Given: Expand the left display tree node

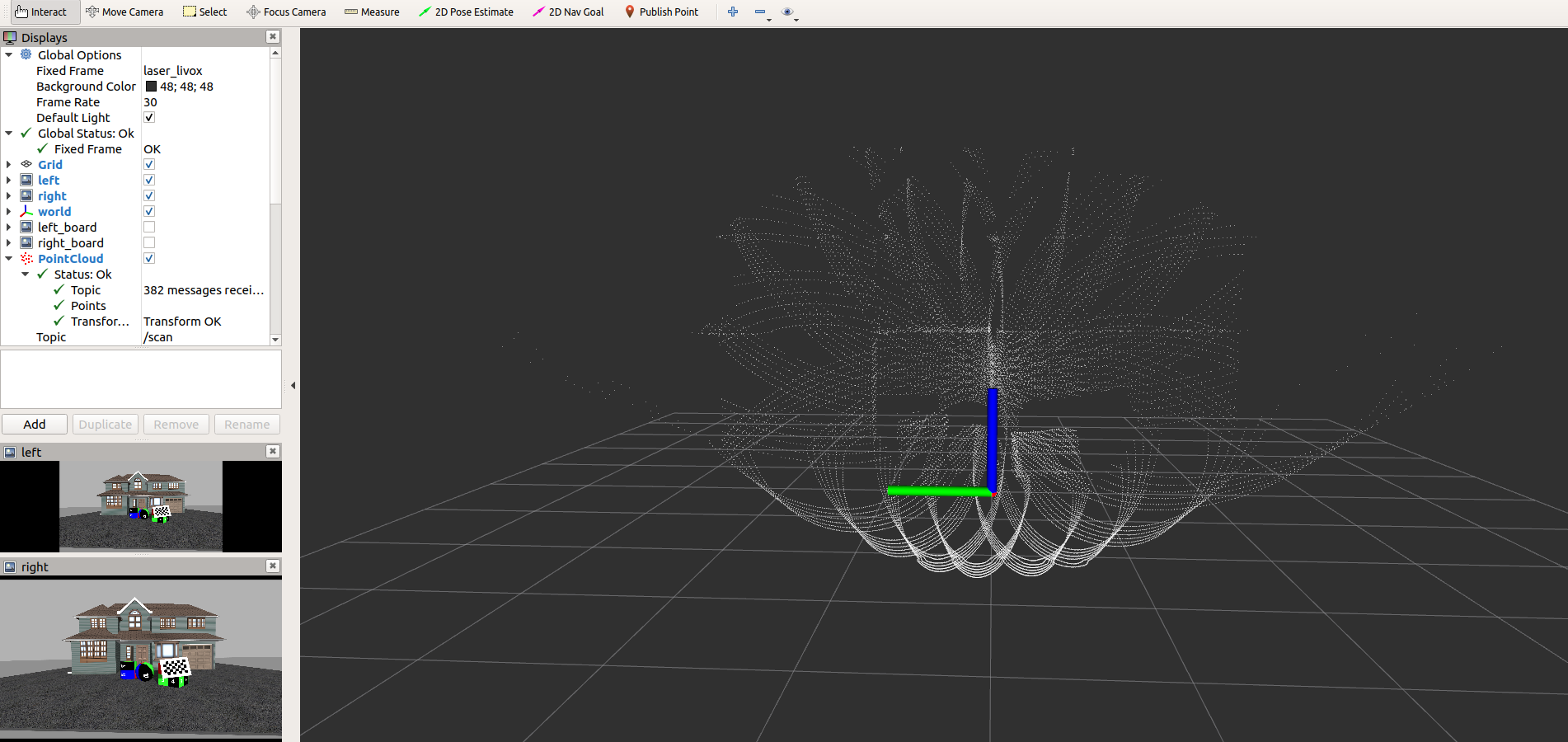Looking at the screenshot, I should tap(9, 180).
